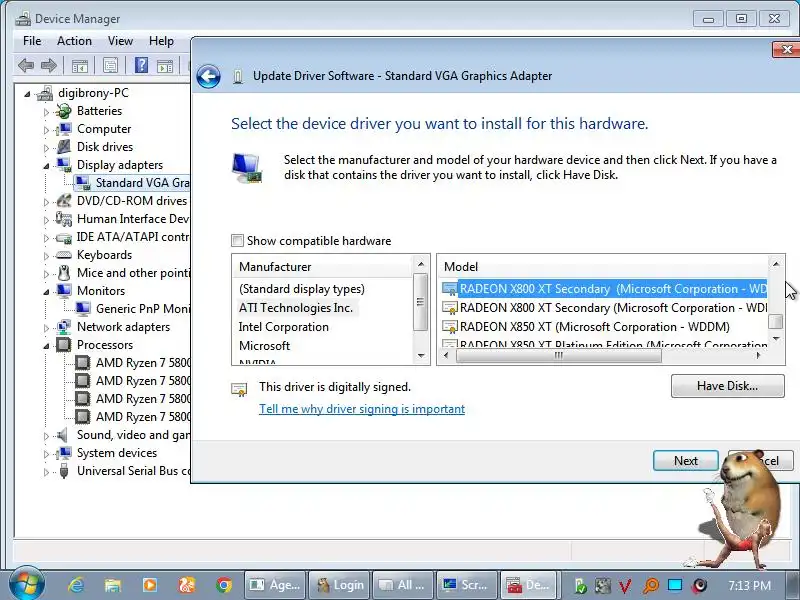Switch to the 'Age...' taskbar window

pyautogui.click(x=276, y=585)
